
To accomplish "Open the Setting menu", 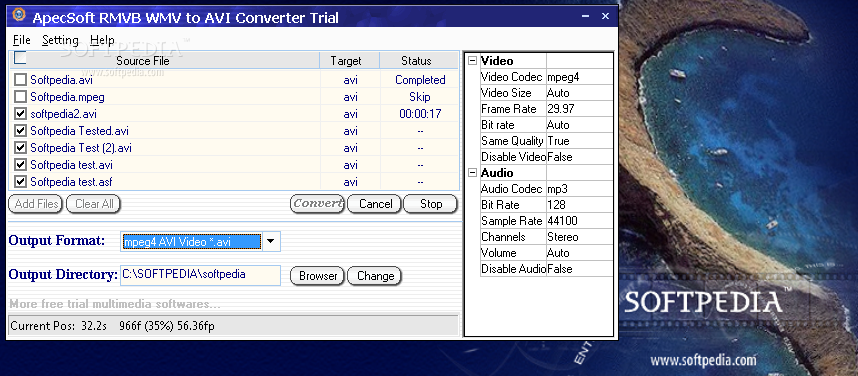I will 60,40.
